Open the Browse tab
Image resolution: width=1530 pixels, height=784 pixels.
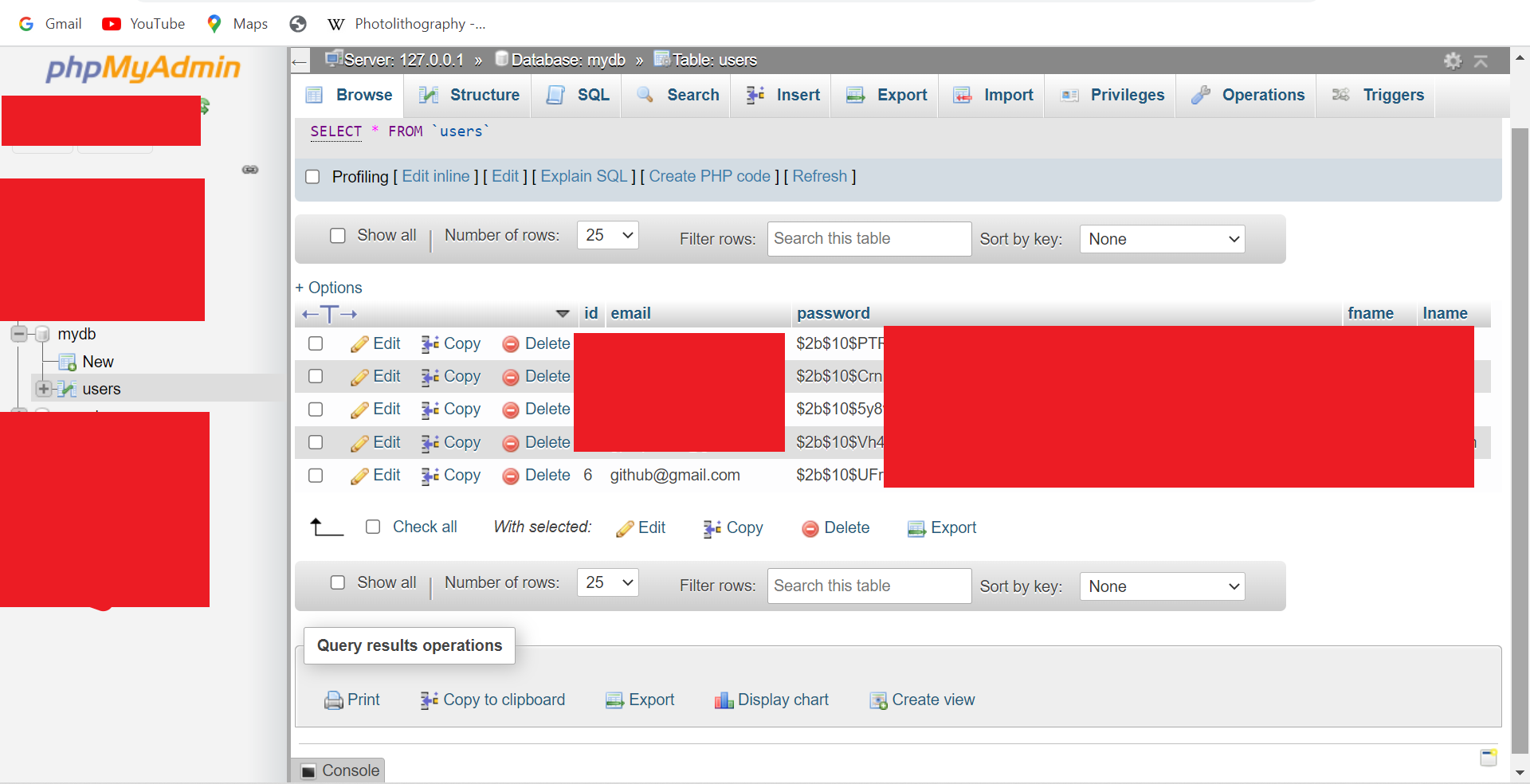pos(349,95)
